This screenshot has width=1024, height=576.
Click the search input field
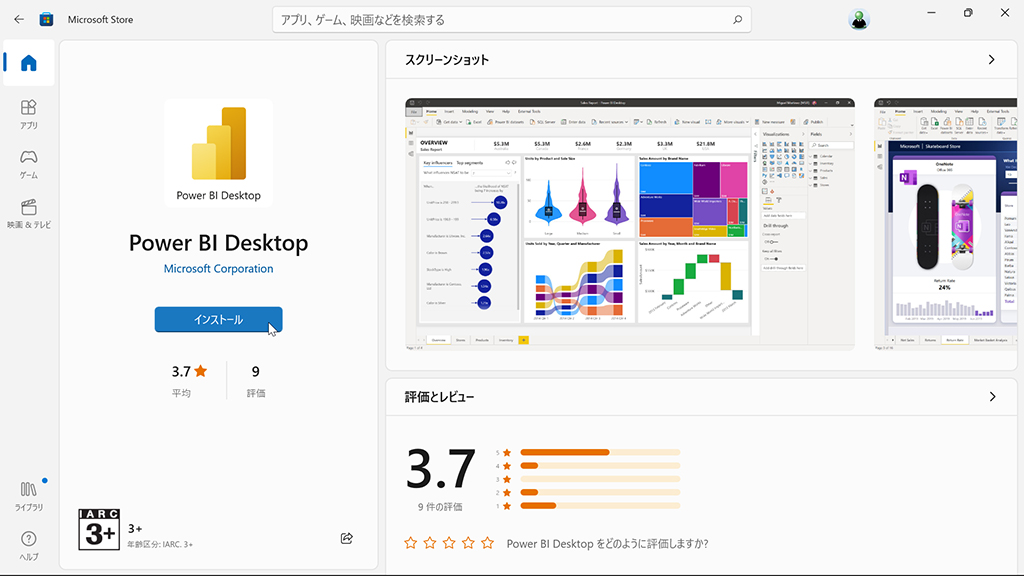[511, 20]
